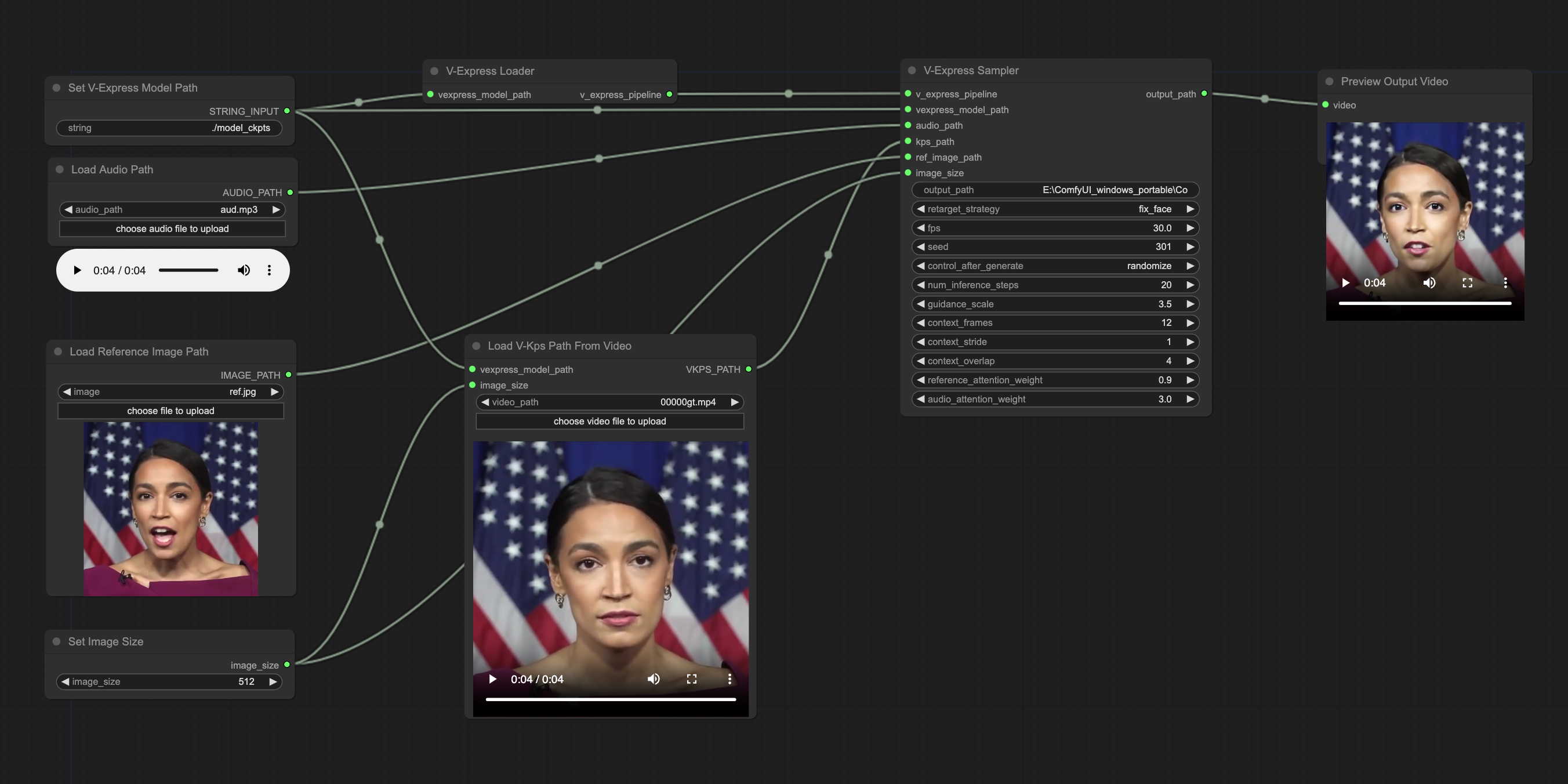Click the audio player progress slider
This screenshot has height=784, width=1568.
[188, 270]
